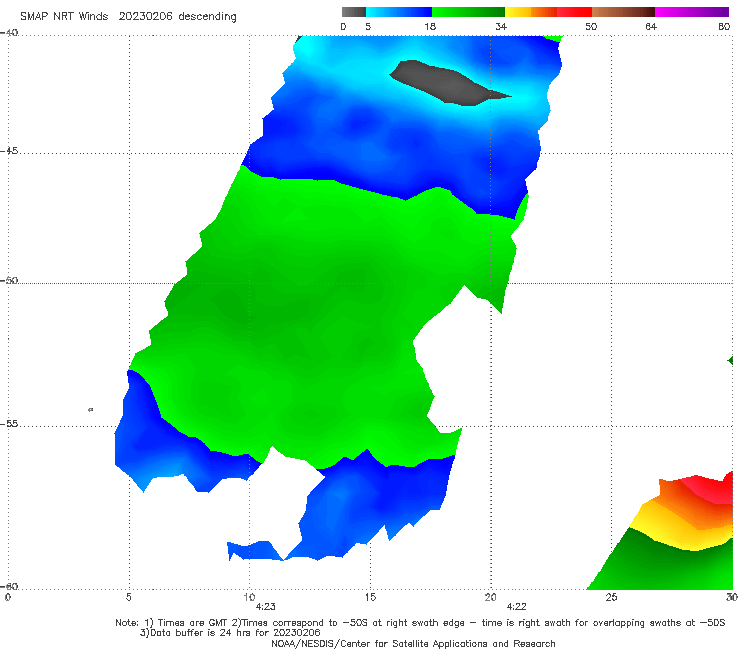This screenshot has height=650, width=740.
Task: Click the color bar label '50'
Action: click(x=591, y=27)
